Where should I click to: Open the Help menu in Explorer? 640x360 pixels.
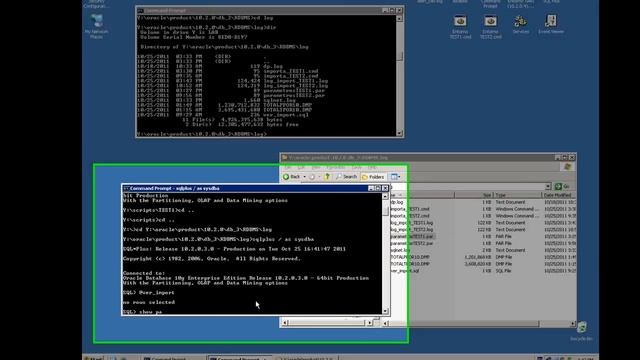click(372, 167)
